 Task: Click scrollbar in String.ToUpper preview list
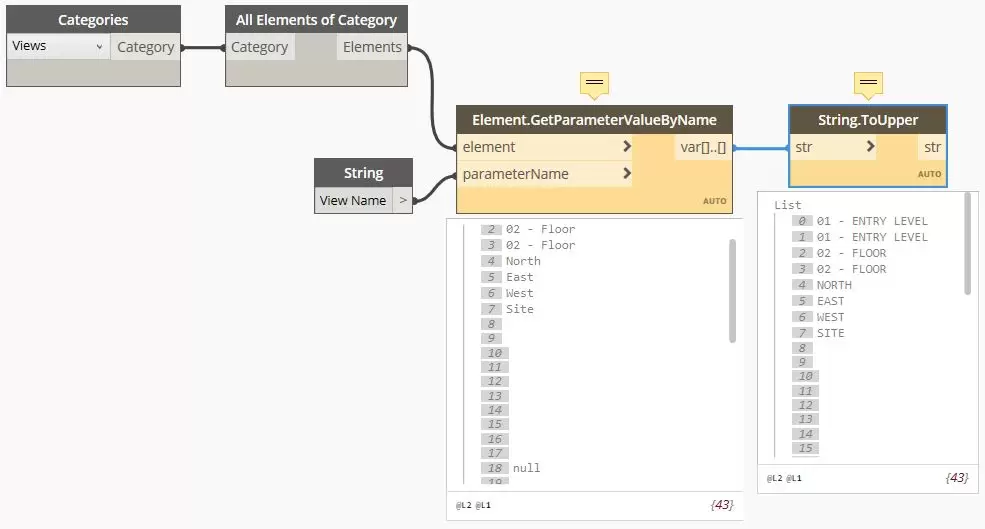[967, 245]
